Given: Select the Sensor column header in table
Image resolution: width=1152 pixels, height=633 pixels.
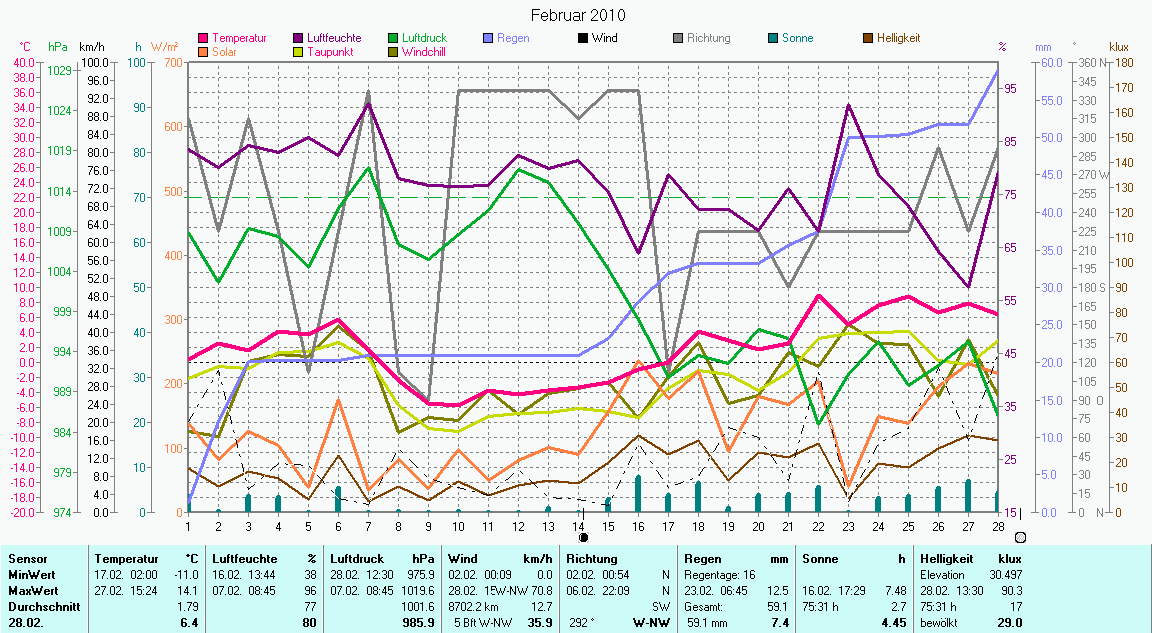Looking at the screenshot, I should 27,559.
